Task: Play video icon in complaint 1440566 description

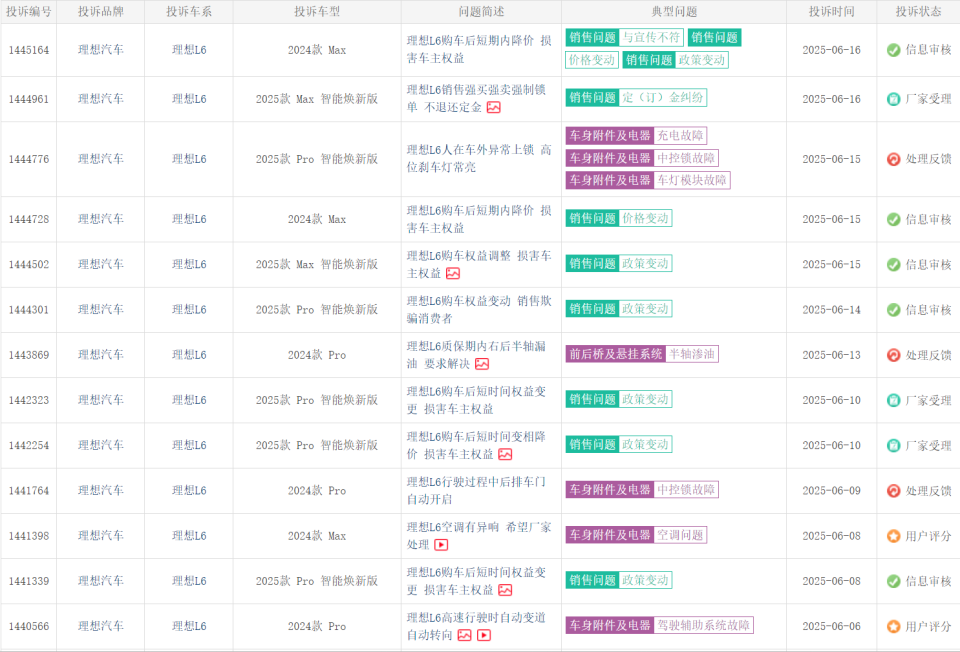Action: coord(484,635)
